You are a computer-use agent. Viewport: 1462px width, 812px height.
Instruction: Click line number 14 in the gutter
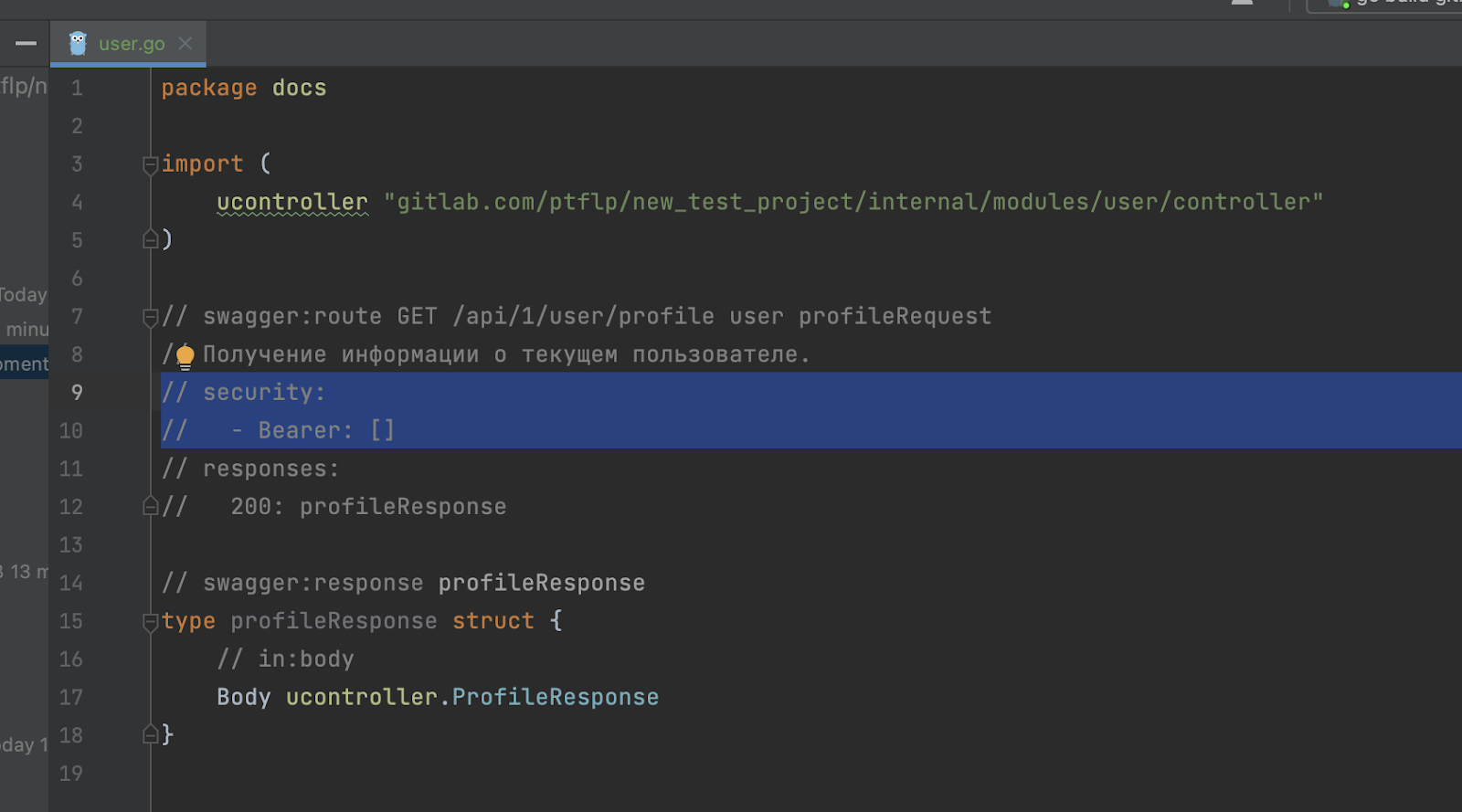71,584
